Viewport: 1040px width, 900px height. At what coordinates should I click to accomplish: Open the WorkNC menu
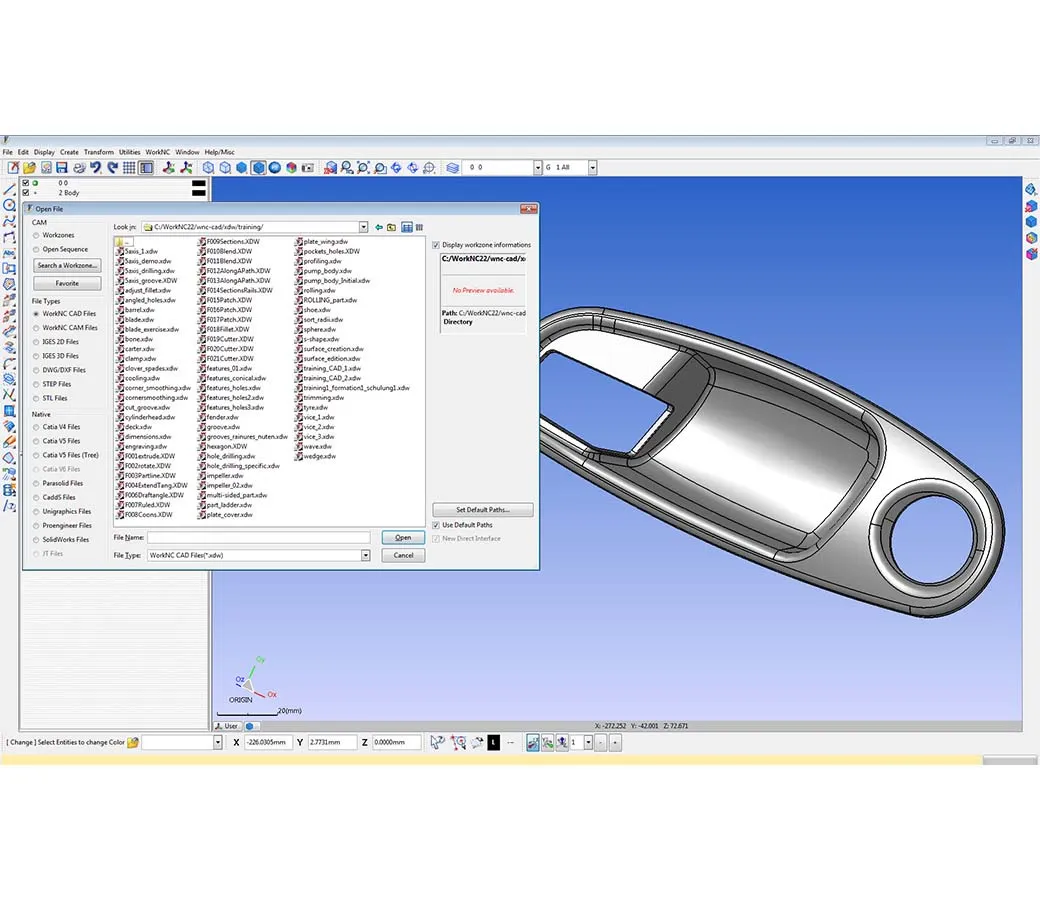pos(158,153)
